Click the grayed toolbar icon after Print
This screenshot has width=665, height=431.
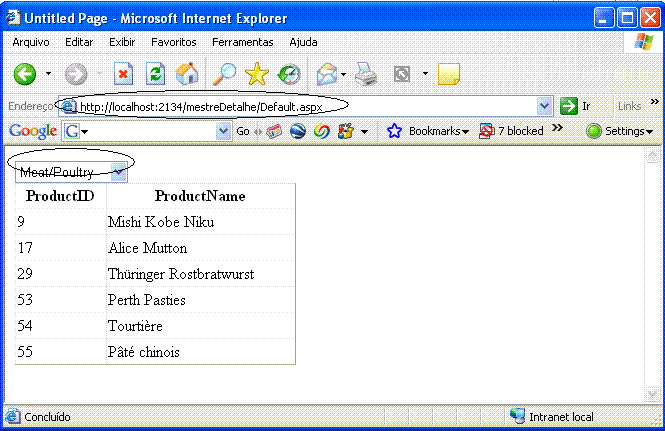tap(402, 74)
